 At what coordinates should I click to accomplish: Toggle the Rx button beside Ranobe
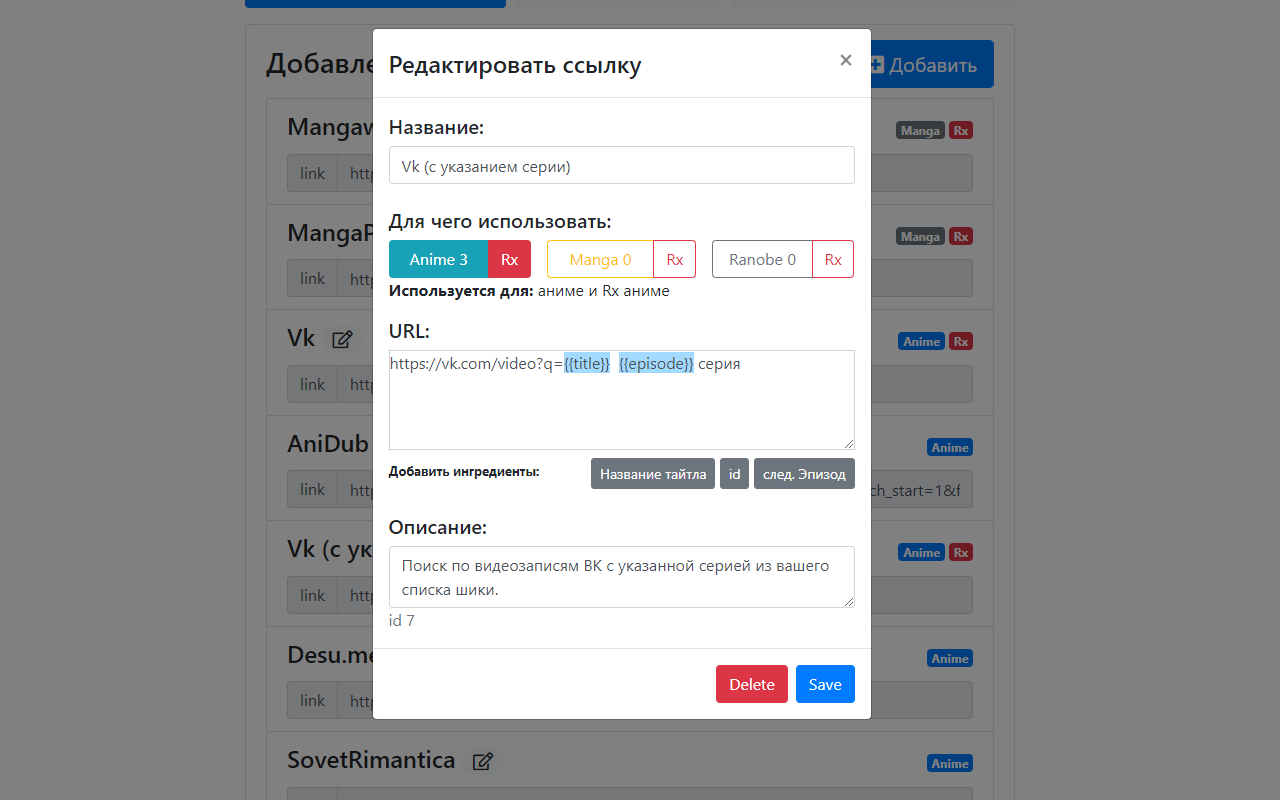click(x=833, y=259)
